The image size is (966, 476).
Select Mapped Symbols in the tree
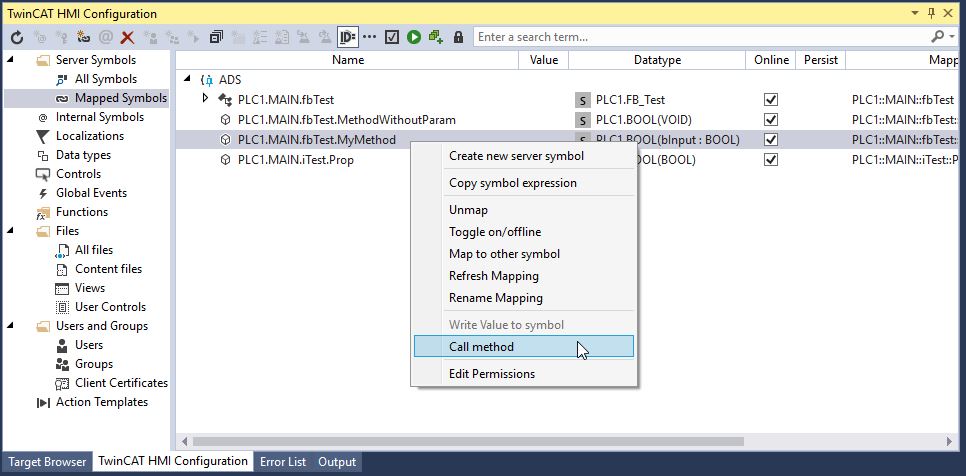(x=121, y=98)
